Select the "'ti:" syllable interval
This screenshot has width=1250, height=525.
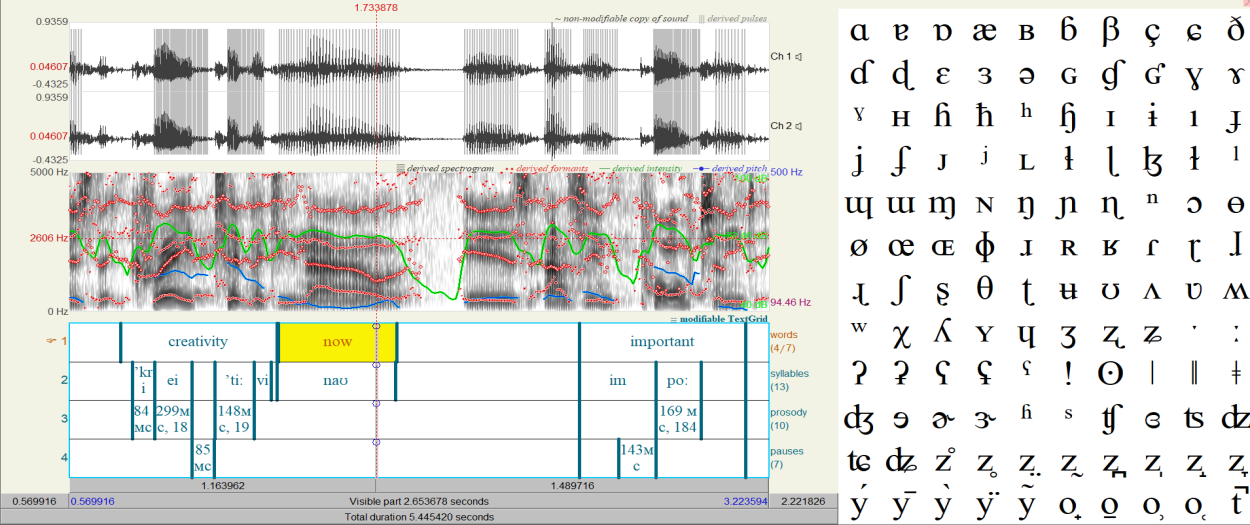[234, 380]
